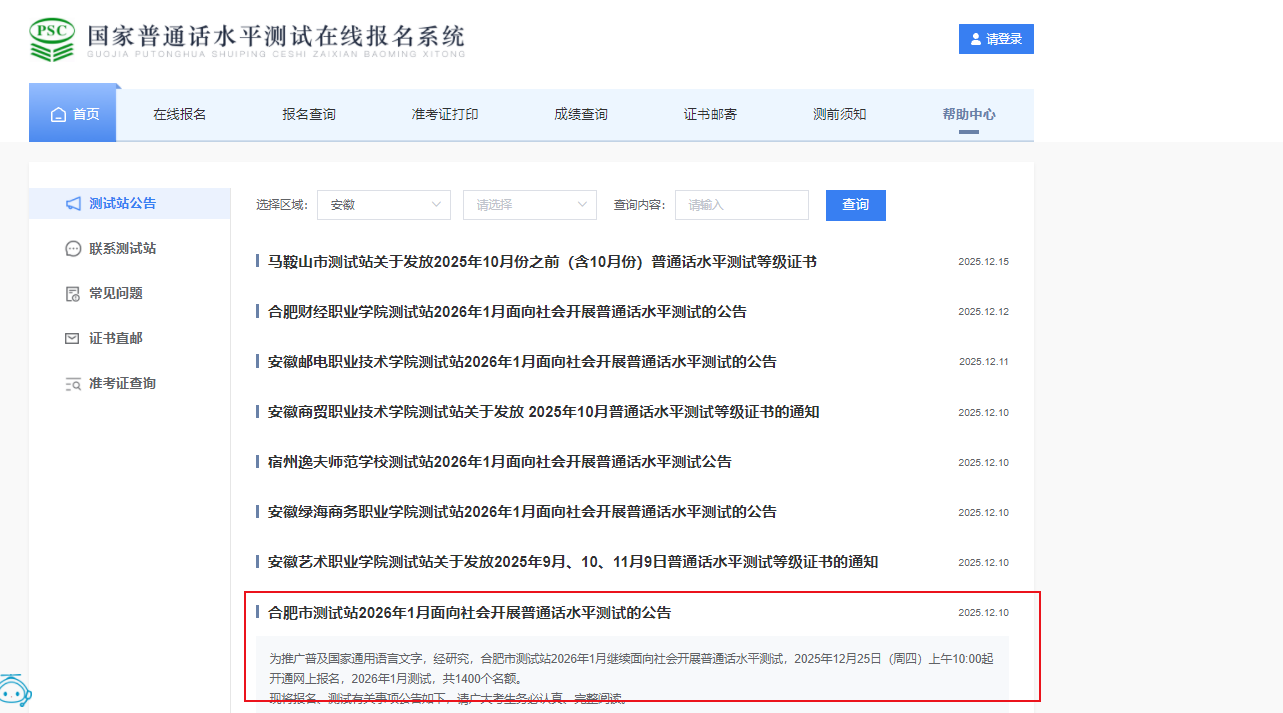
Task: Open the 准考证打印 tab
Action: (x=444, y=115)
